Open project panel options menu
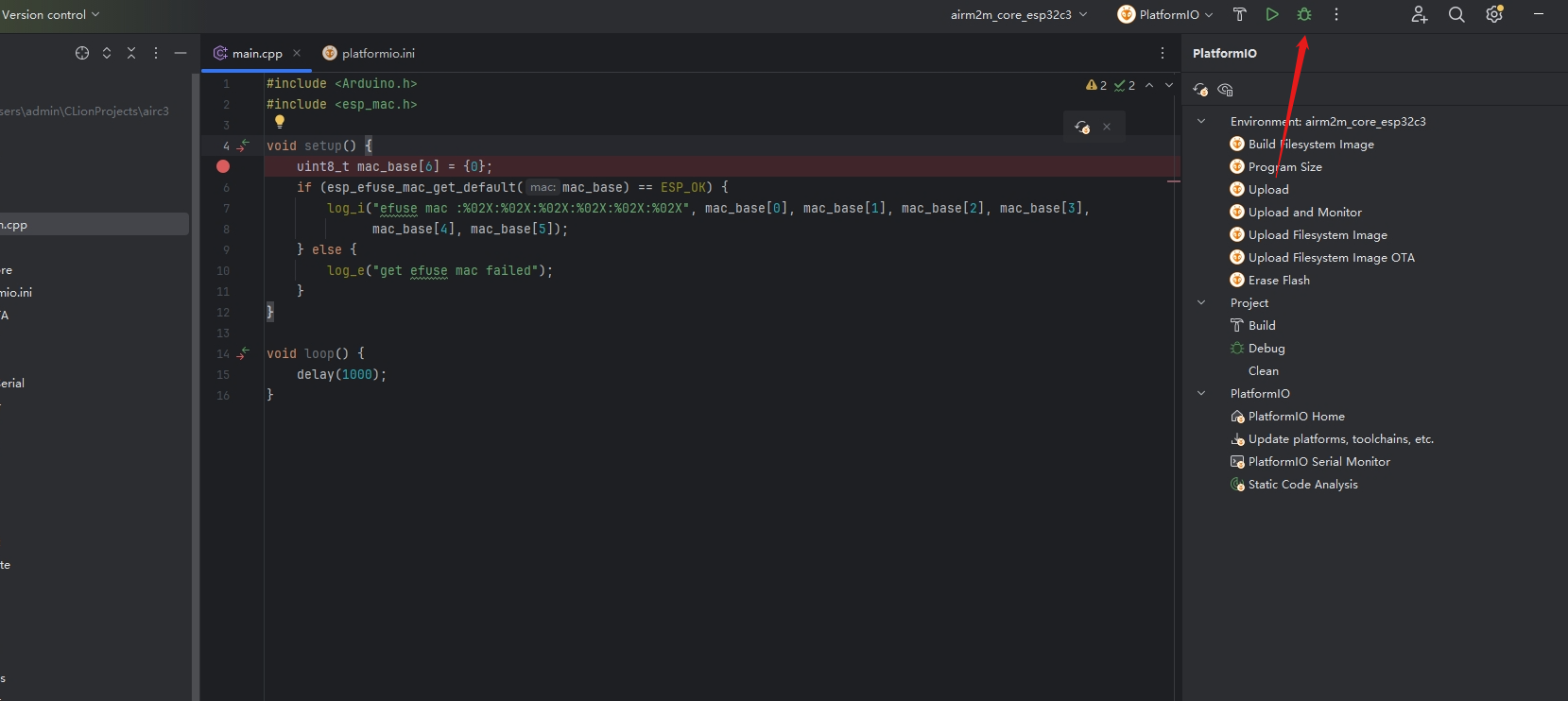 point(156,53)
